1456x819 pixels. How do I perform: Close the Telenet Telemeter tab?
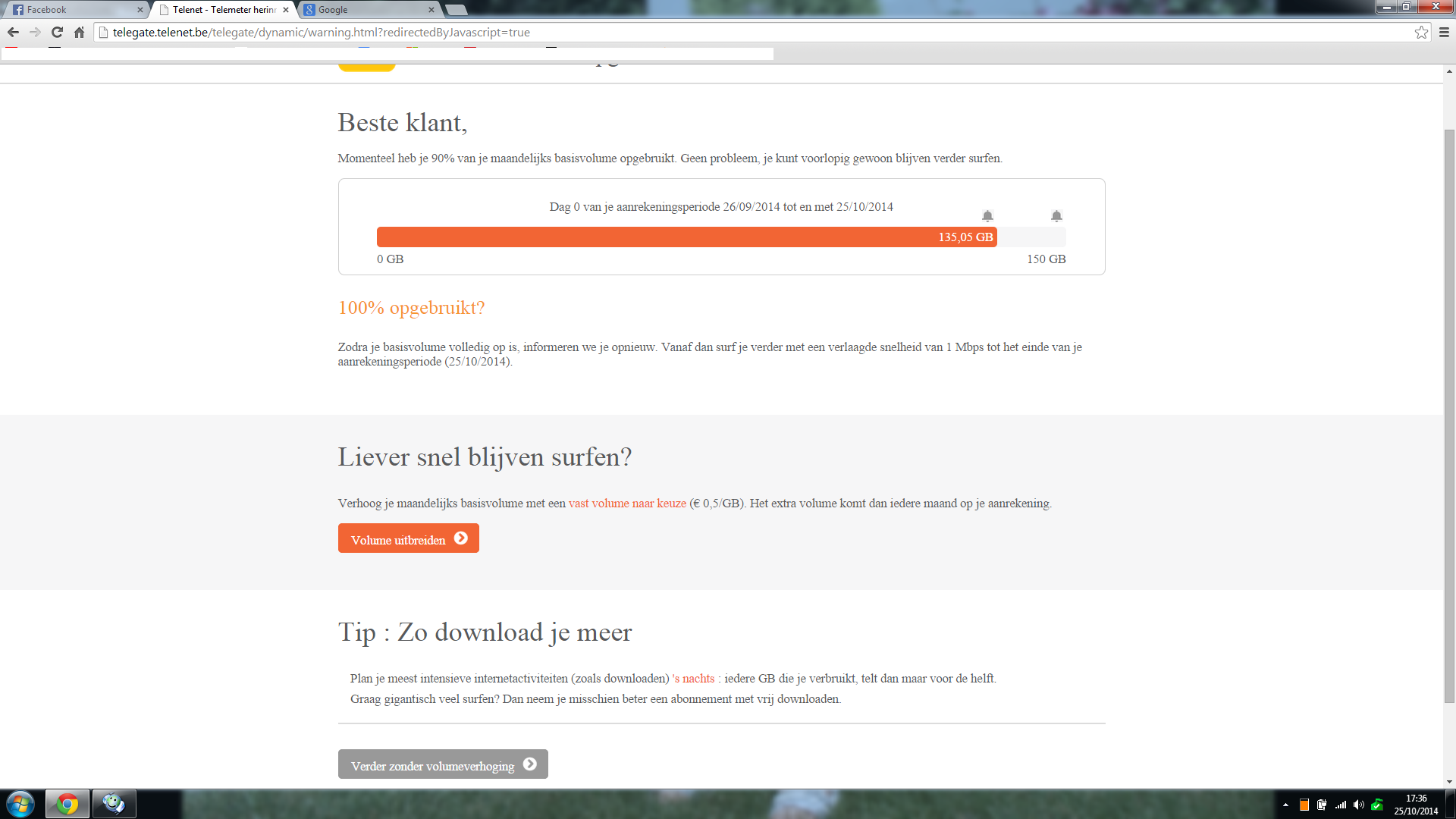point(286,10)
